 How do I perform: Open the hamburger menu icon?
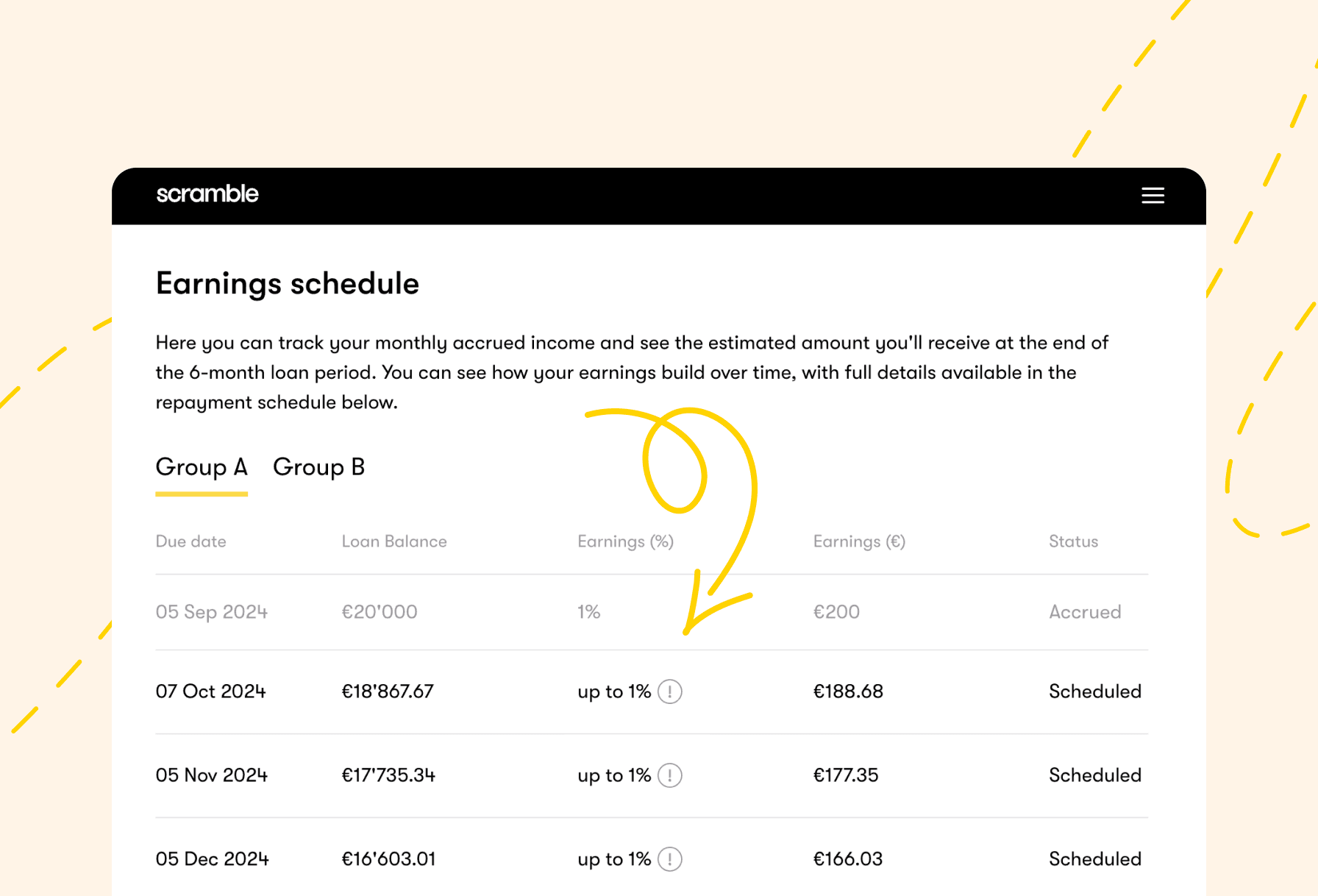(x=1153, y=195)
